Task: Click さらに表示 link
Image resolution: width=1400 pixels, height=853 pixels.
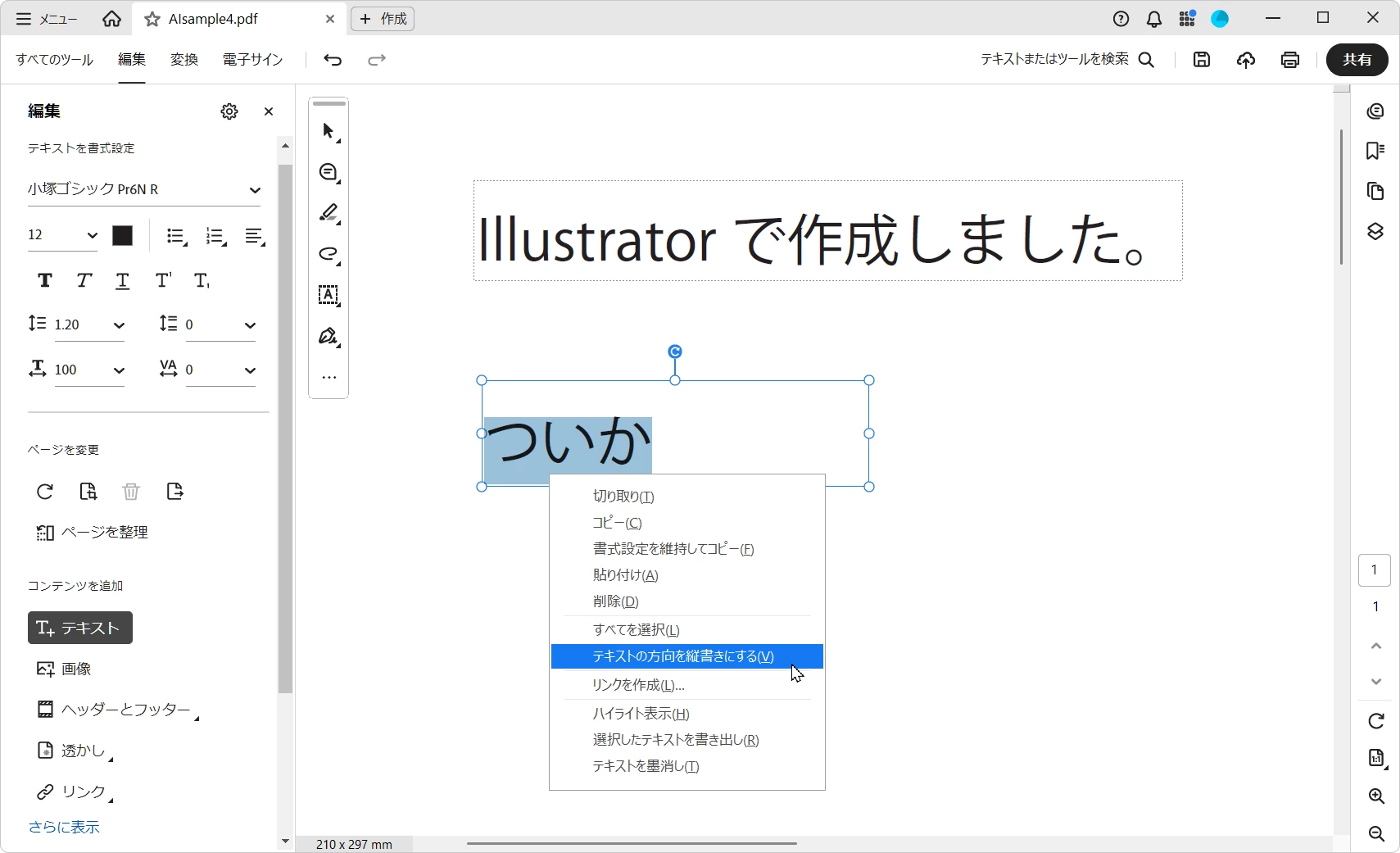Action: (64, 827)
